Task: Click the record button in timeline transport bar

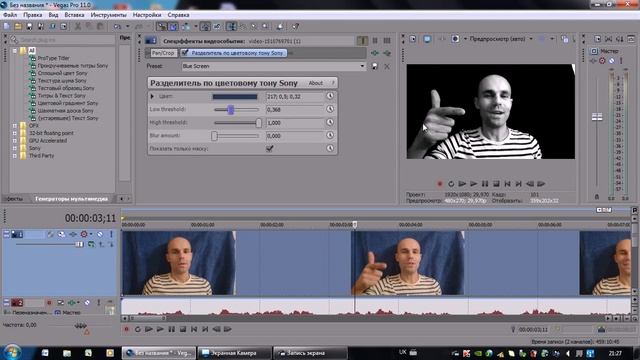Action: [x=127, y=329]
